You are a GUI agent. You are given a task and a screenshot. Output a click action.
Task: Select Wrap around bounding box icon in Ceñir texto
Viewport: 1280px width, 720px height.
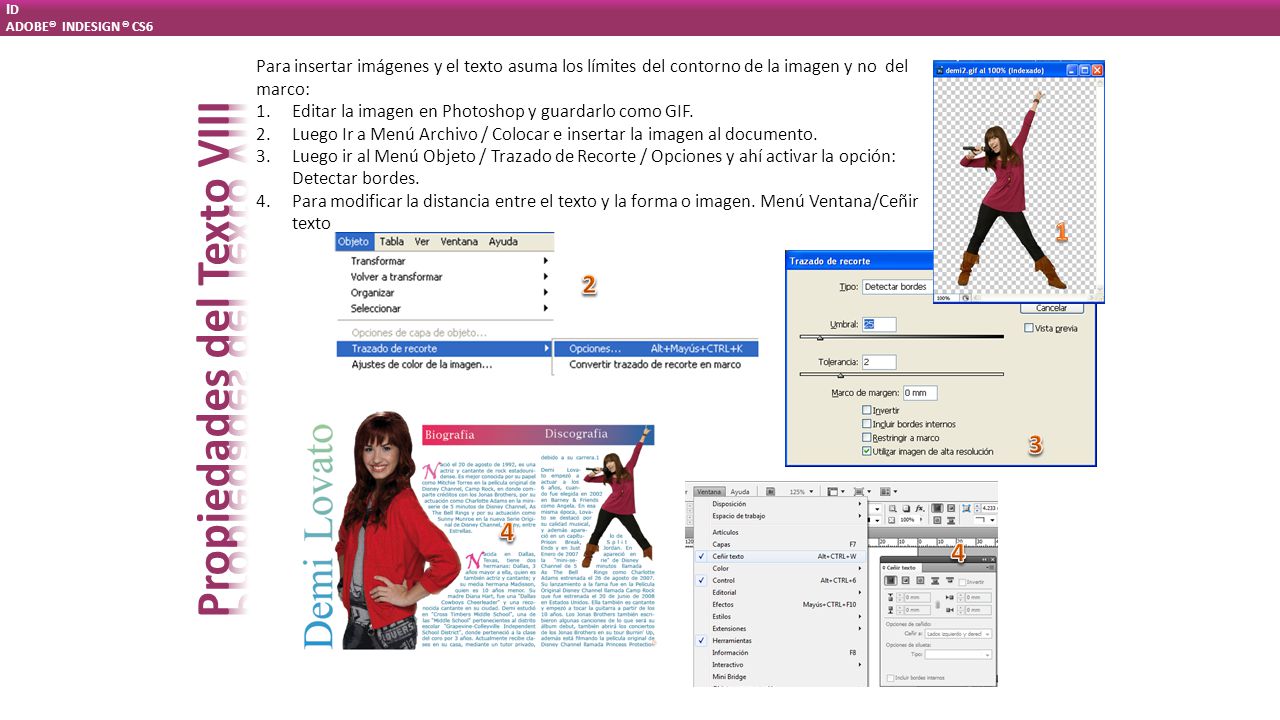pyautogui.click(x=905, y=581)
